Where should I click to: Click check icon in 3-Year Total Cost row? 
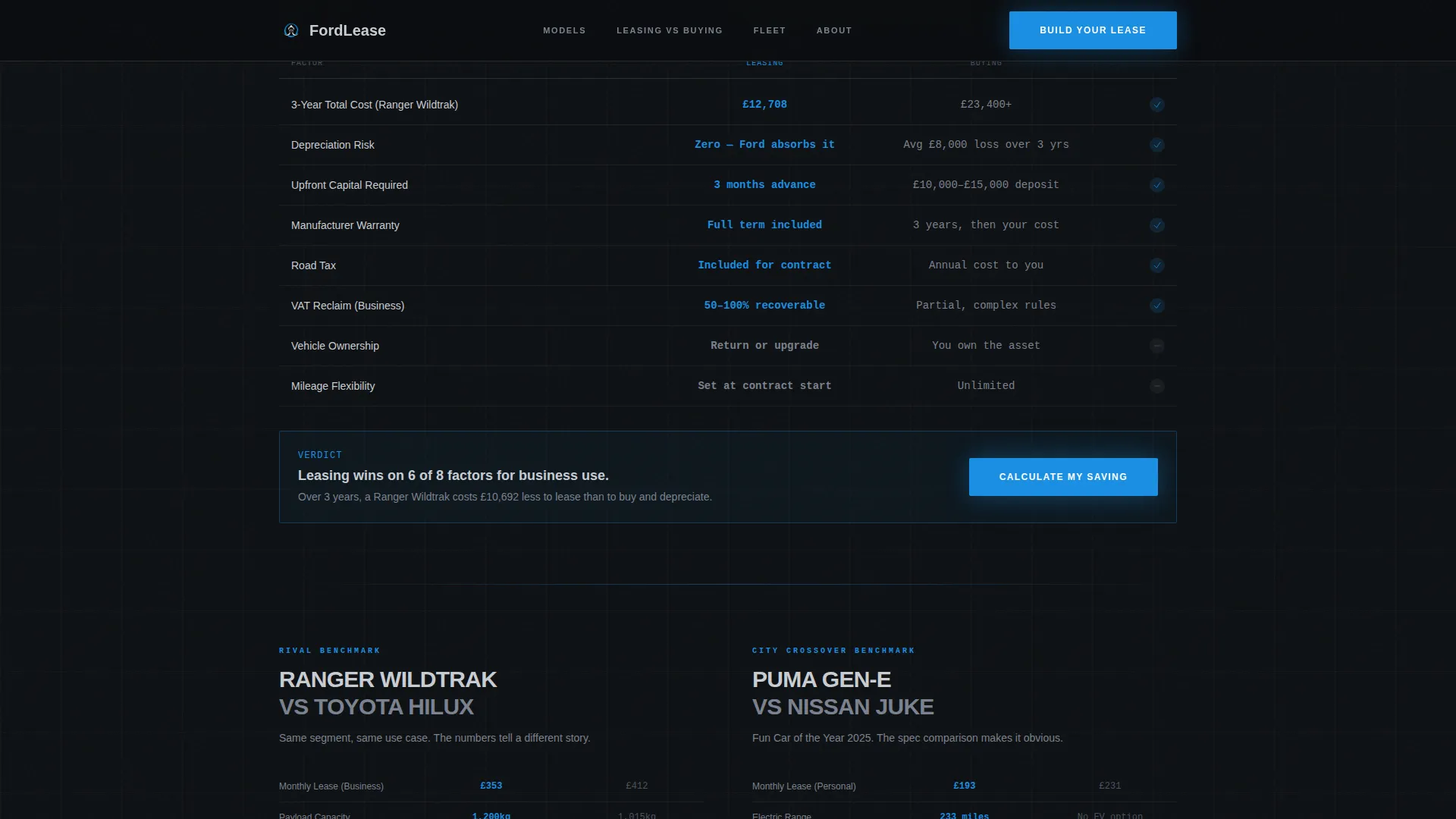1157,105
